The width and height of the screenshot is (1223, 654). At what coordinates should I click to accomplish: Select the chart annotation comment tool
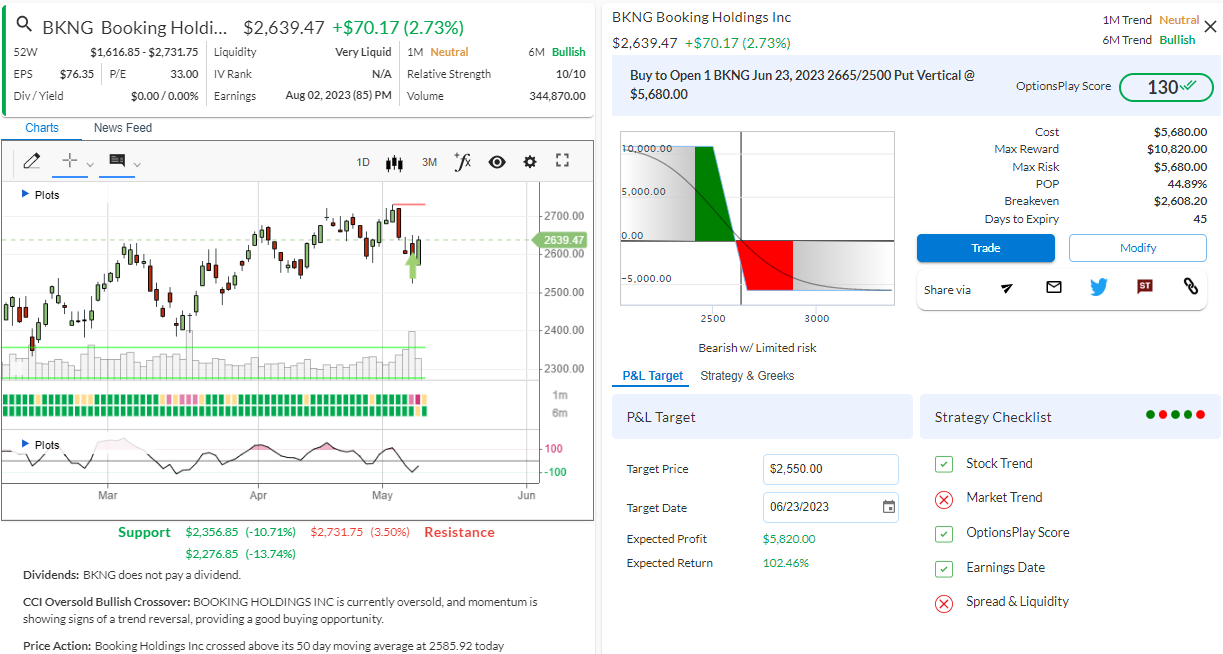117,161
